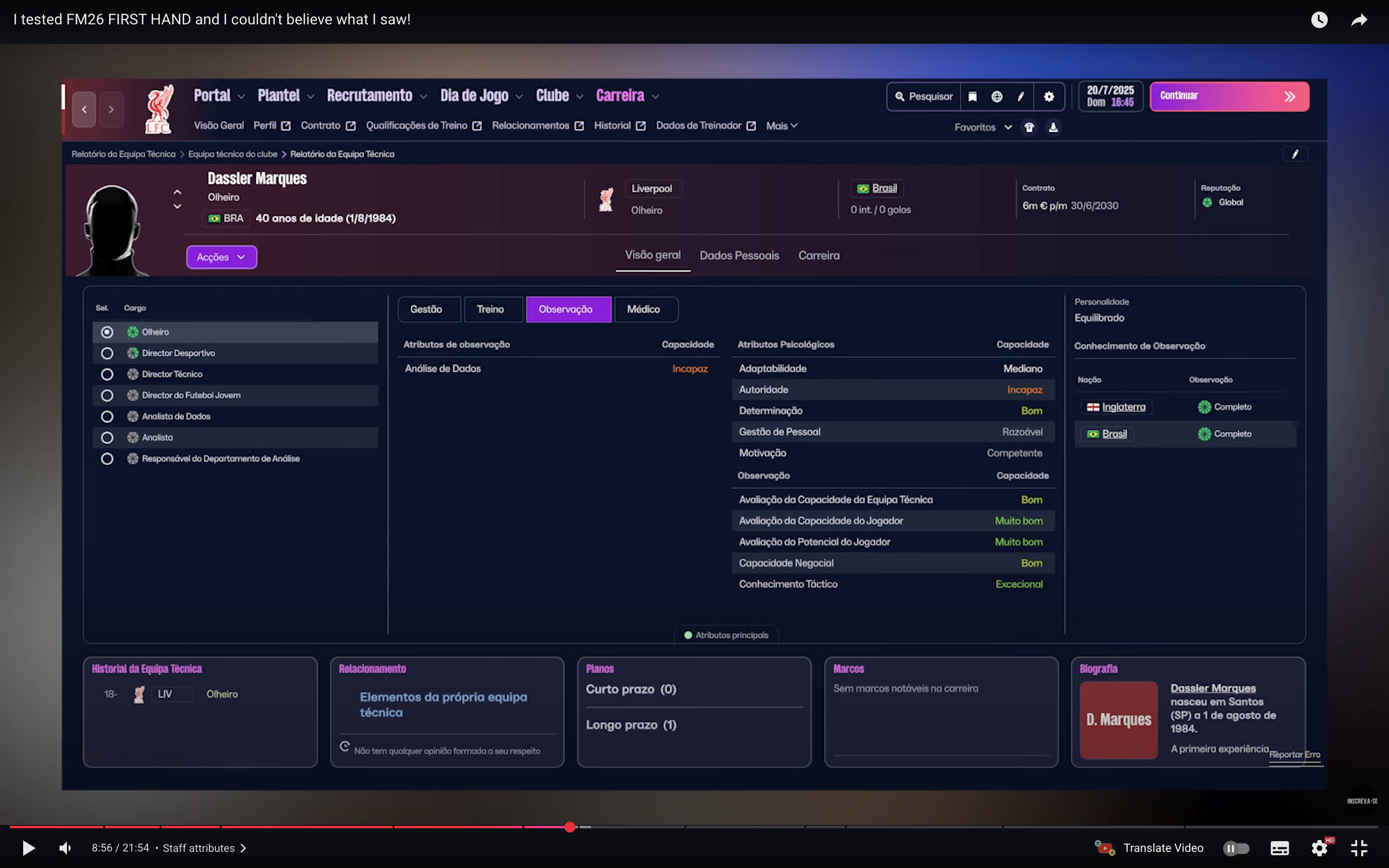Click the Liverpool club crest logo
The width and height of the screenshot is (1389, 868).
pos(159,109)
